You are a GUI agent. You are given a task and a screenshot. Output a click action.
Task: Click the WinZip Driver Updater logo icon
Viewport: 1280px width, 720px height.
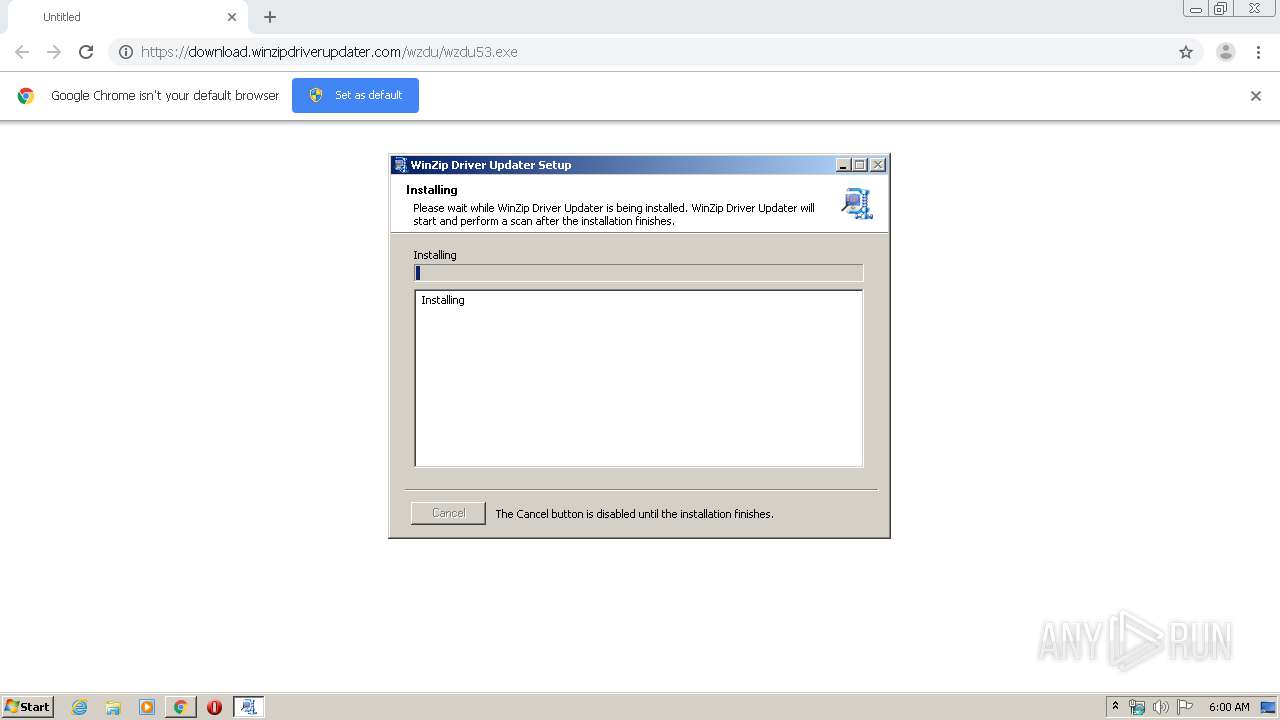click(x=857, y=203)
